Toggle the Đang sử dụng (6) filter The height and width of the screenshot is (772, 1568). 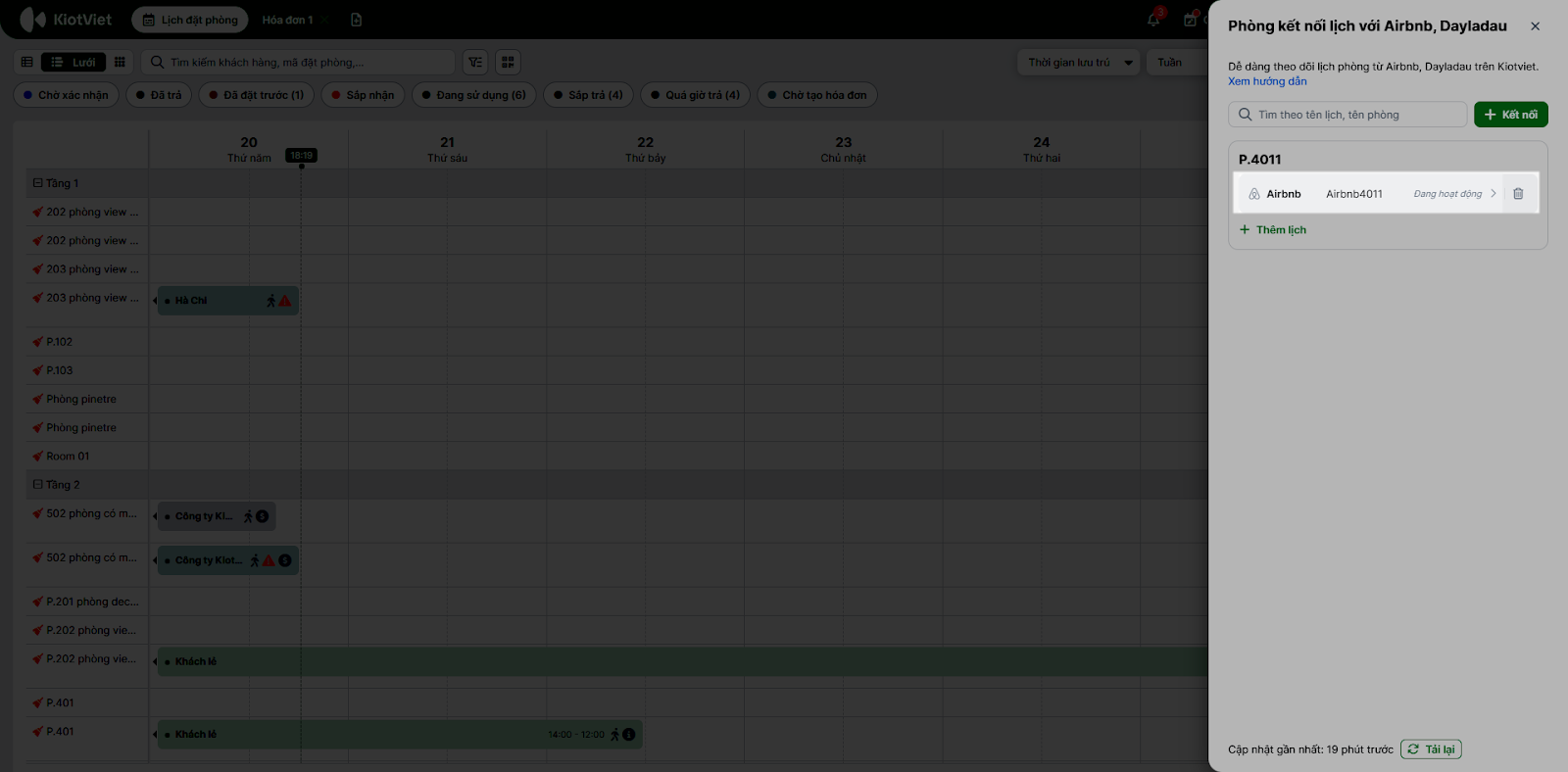[x=474, y=95]
